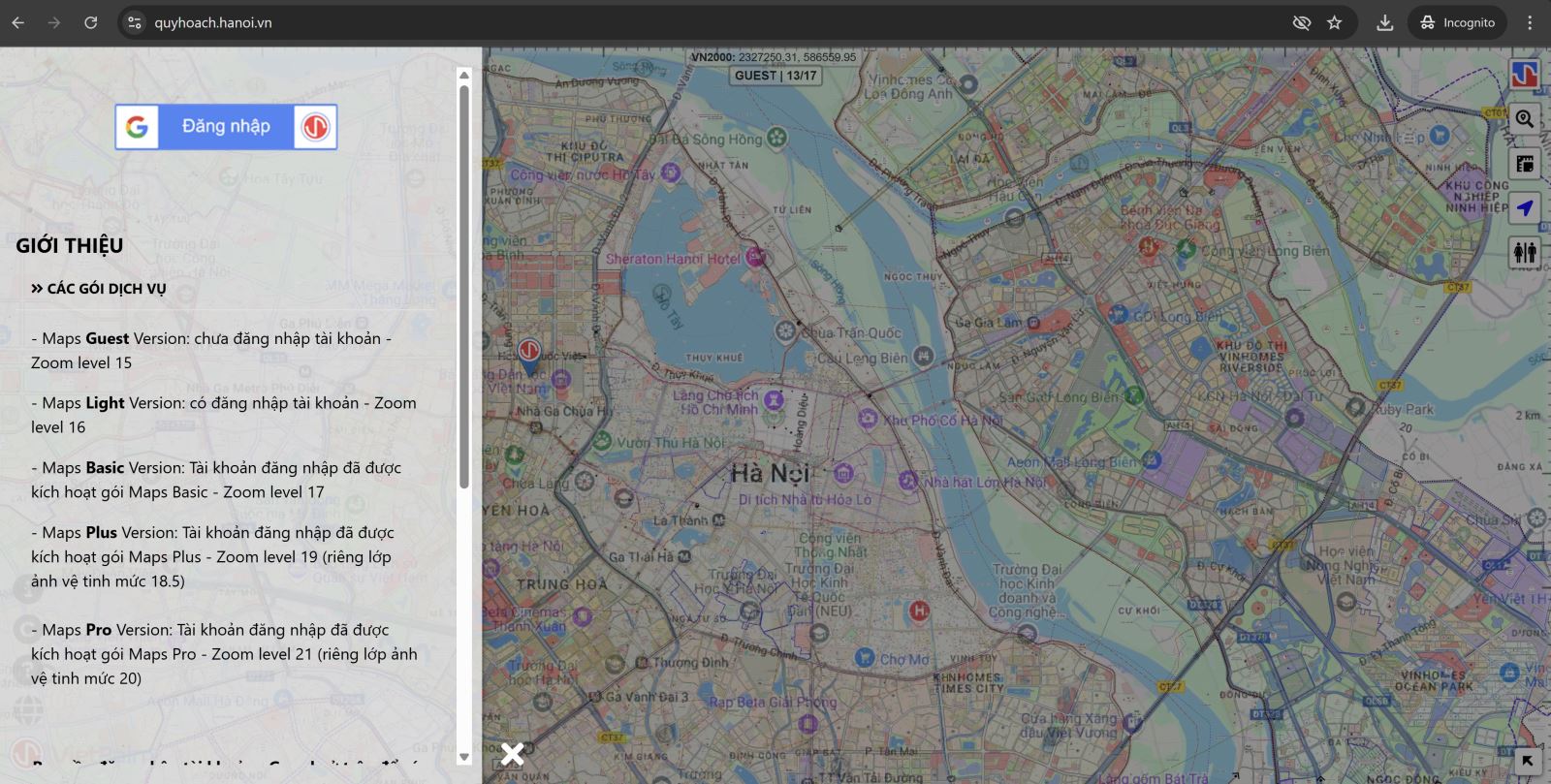Click the panel scrollbar down arrow
The height and width of the screenshot is (784, 1551).
pos(463,757)
